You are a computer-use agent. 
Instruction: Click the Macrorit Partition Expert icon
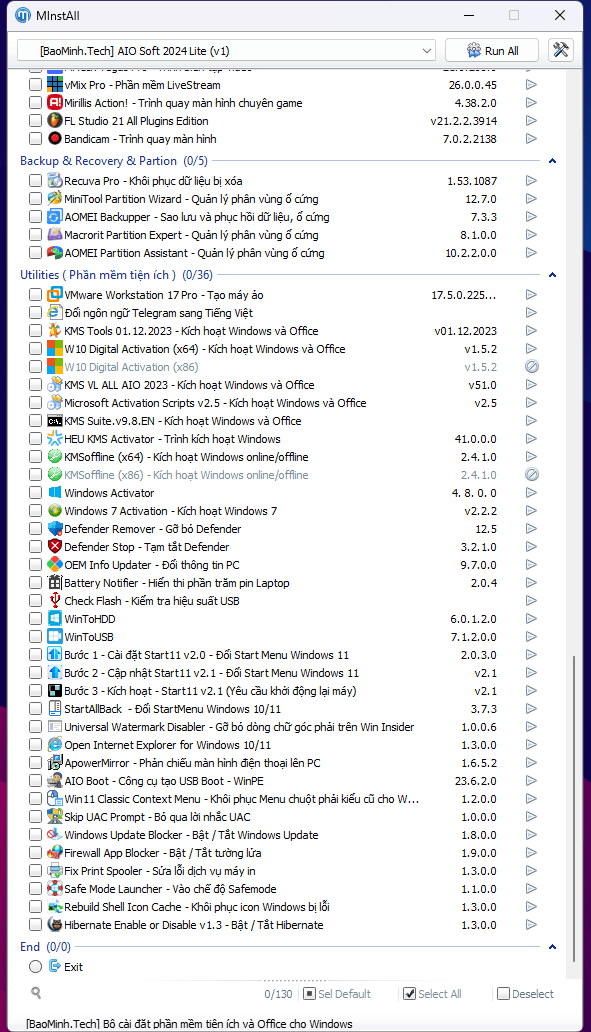(x=55, y=235)
